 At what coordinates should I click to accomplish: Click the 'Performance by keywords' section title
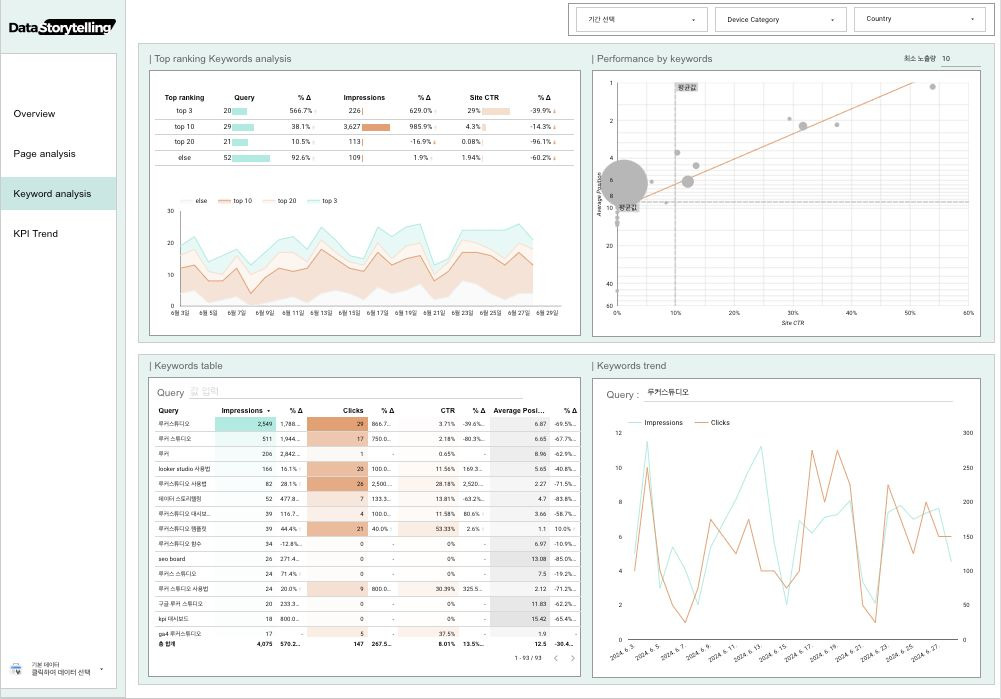(x=654, y=59)
